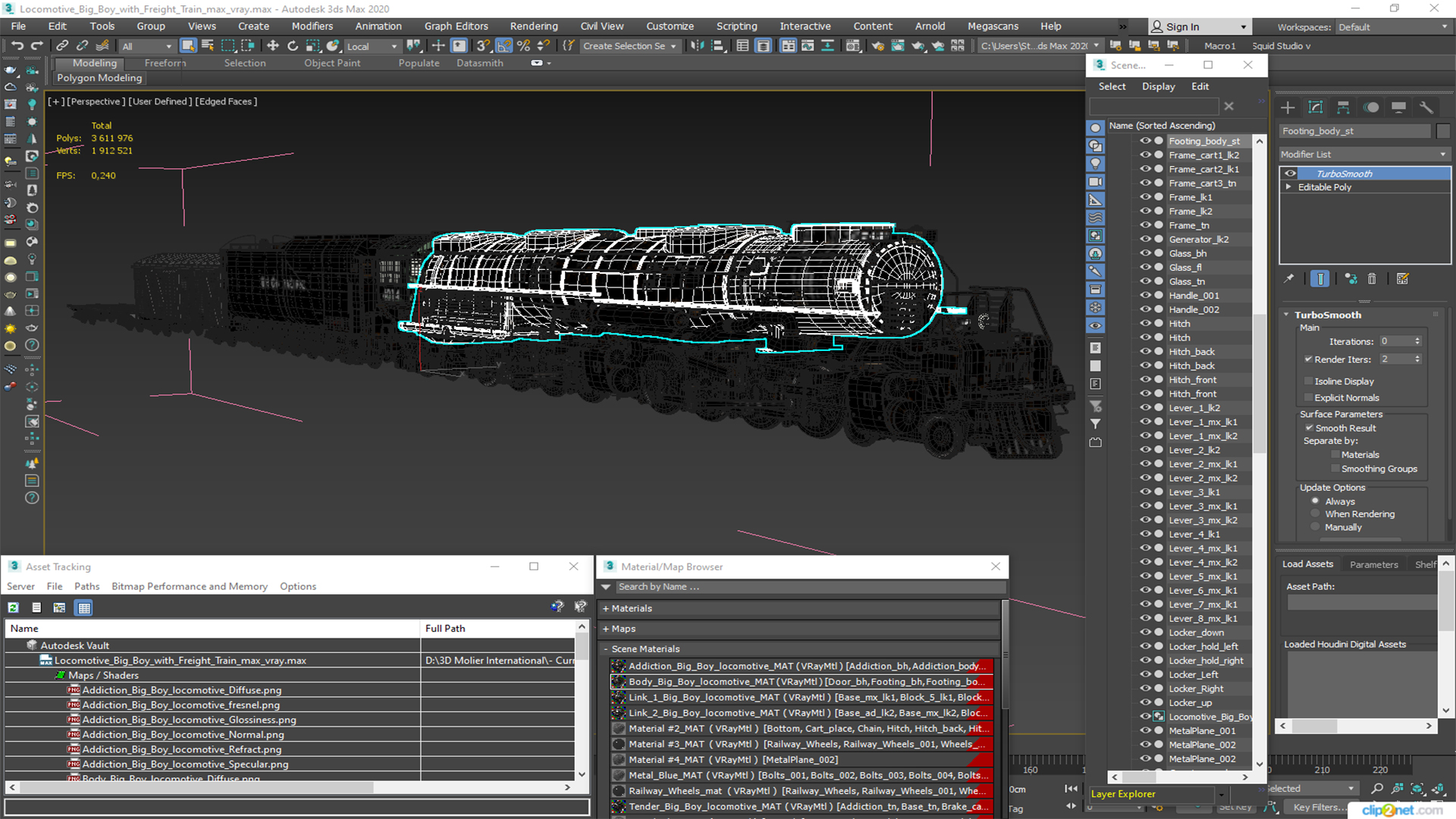Viewport: 1456px width, 819px height.
Task: Toggle lights filter in Scene Explorer
Action: pyautogui.click(x=1096, y=164)
